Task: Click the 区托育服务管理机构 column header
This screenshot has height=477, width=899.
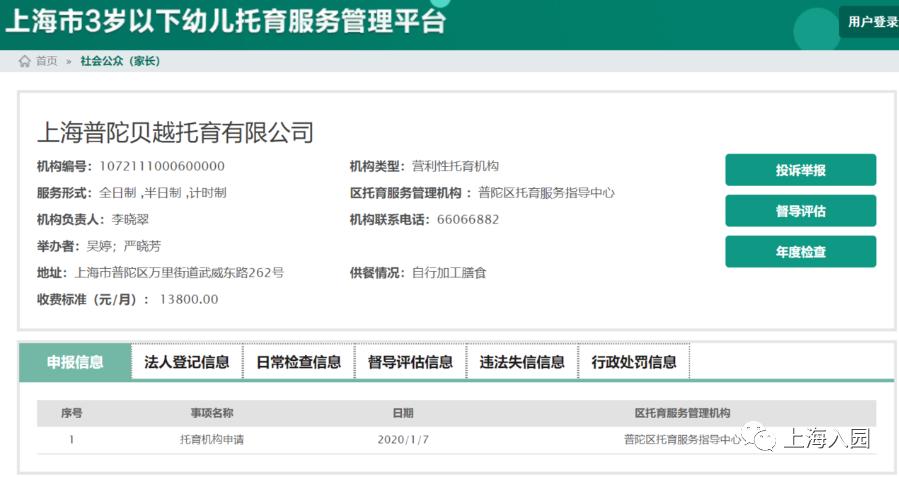Action: [x=682, y=413]
